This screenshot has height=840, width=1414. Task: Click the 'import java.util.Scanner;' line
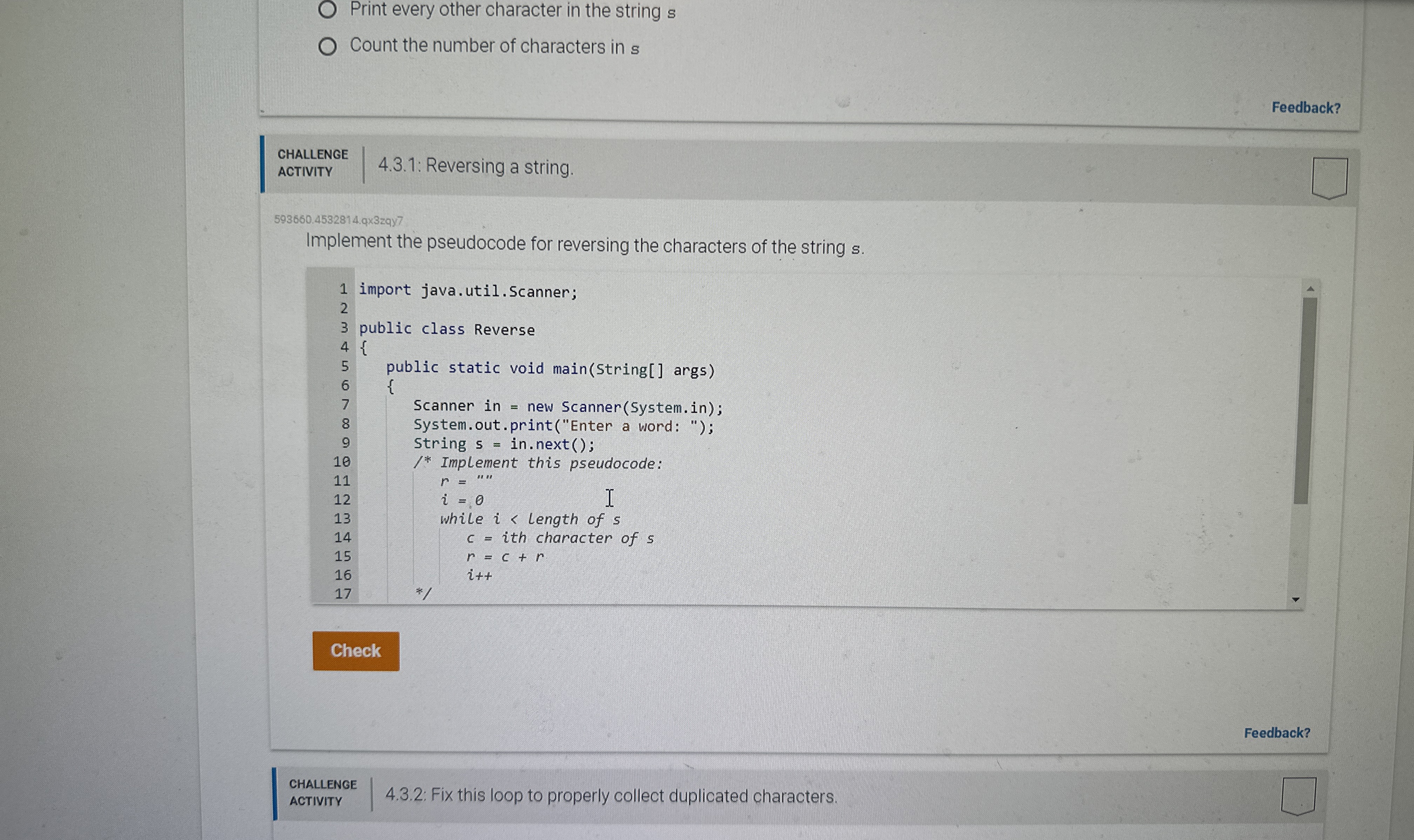(468, 291)
